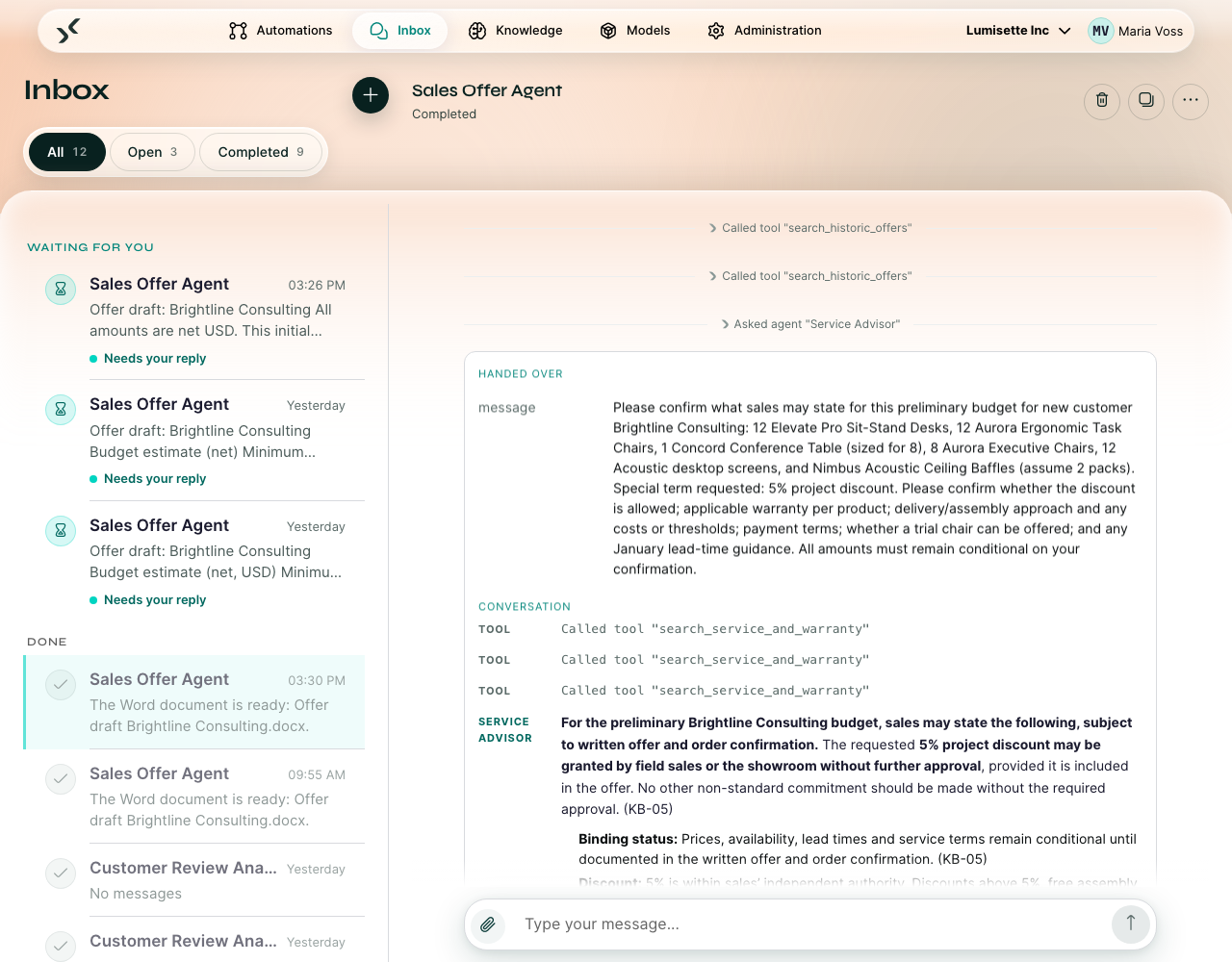This screenshot has height=962, width=1232.
Task: Select the Inbox navigation item
Action: pyautogui.click(x=400, y=31)
